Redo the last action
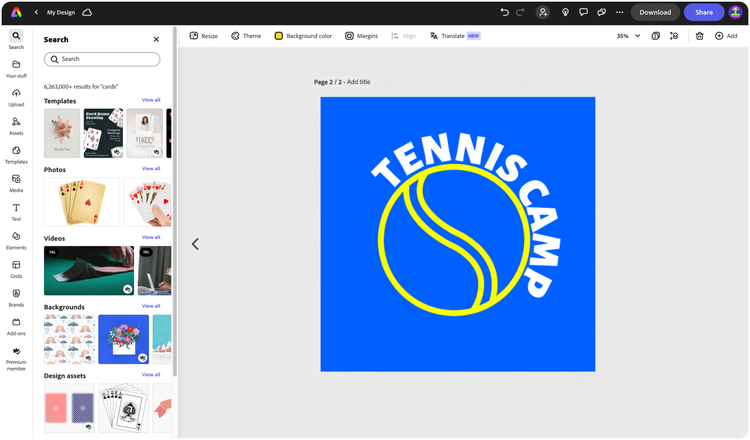Viewport: 750px width, 440px height. click(x=520, y=12)
